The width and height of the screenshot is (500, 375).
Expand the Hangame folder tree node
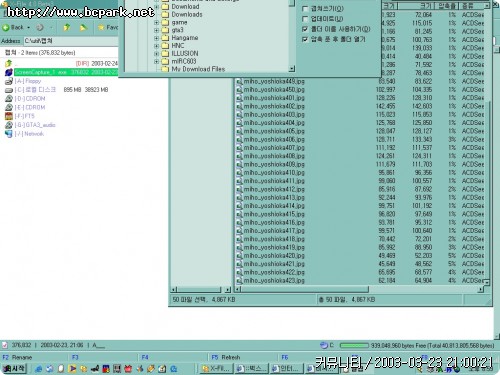tap(156, 38)
